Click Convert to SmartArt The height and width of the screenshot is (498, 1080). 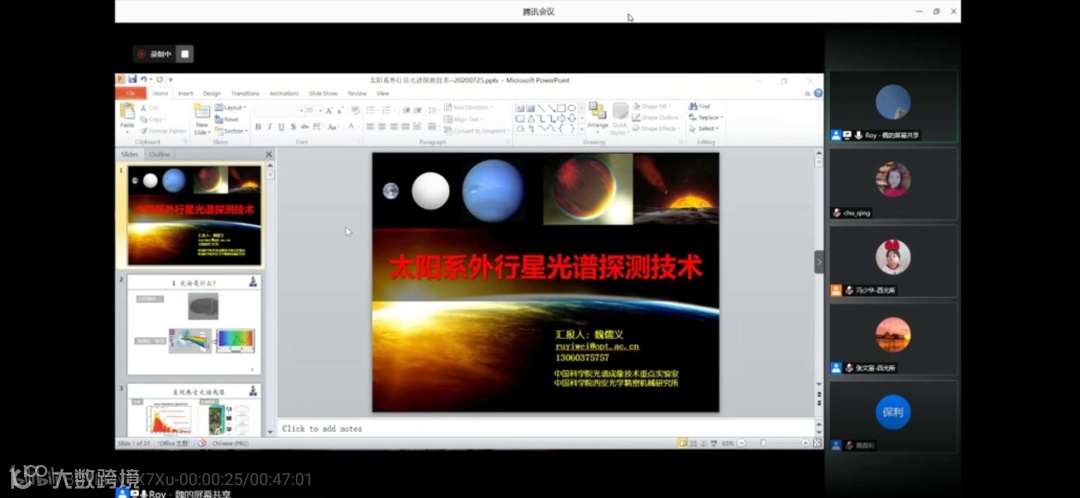tap(477, 131)
